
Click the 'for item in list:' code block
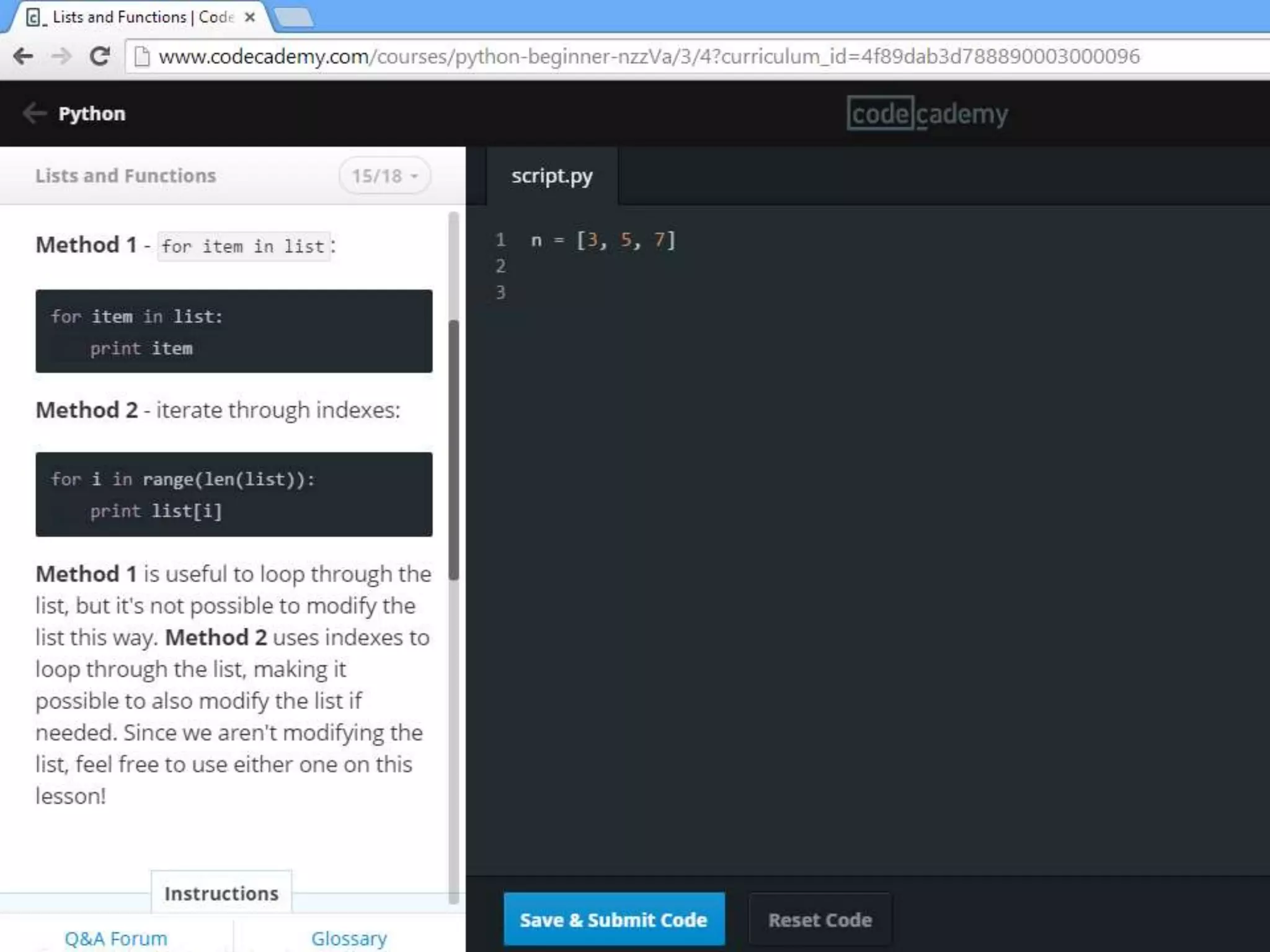[234, 331]
